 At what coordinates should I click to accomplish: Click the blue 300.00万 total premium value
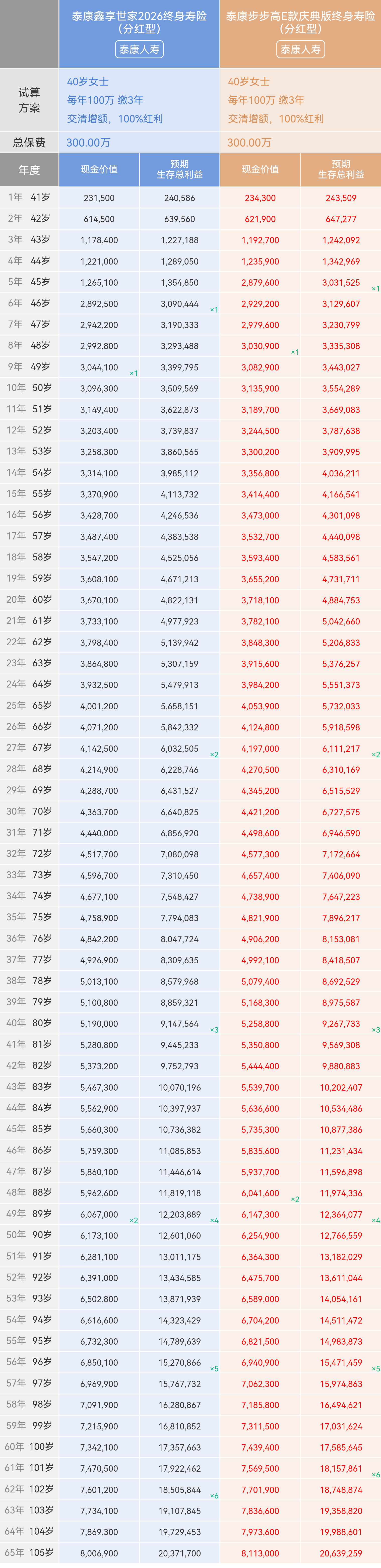pyautogui.click(x=88, y=142)
